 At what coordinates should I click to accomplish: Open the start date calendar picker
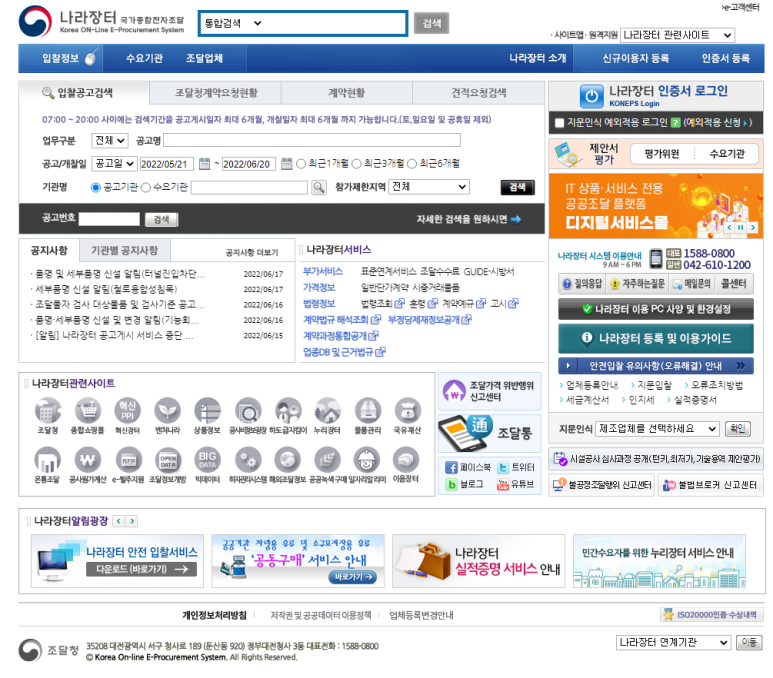[x=205, y=164]
